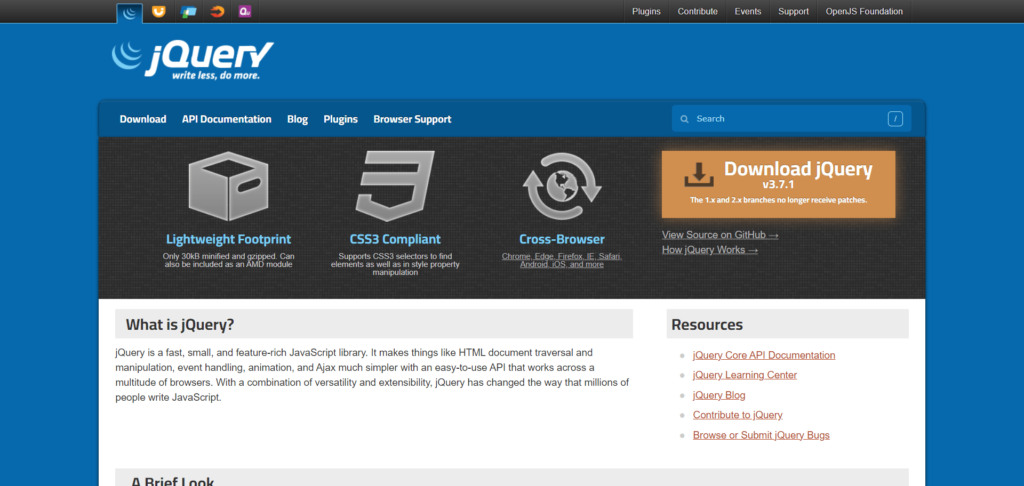The image size is (1024, 486).
Task: Click the CSS3 shield icon
Action: [x=394, y=186]
